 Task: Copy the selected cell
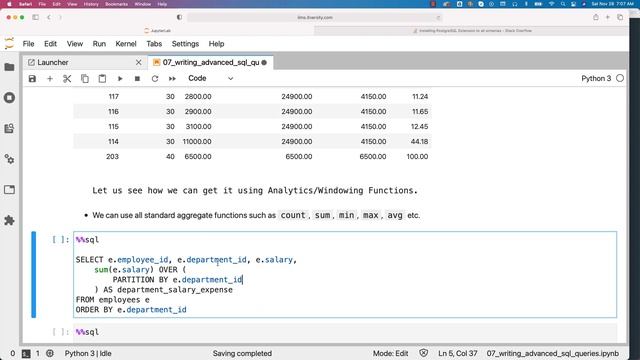point(84,78)
